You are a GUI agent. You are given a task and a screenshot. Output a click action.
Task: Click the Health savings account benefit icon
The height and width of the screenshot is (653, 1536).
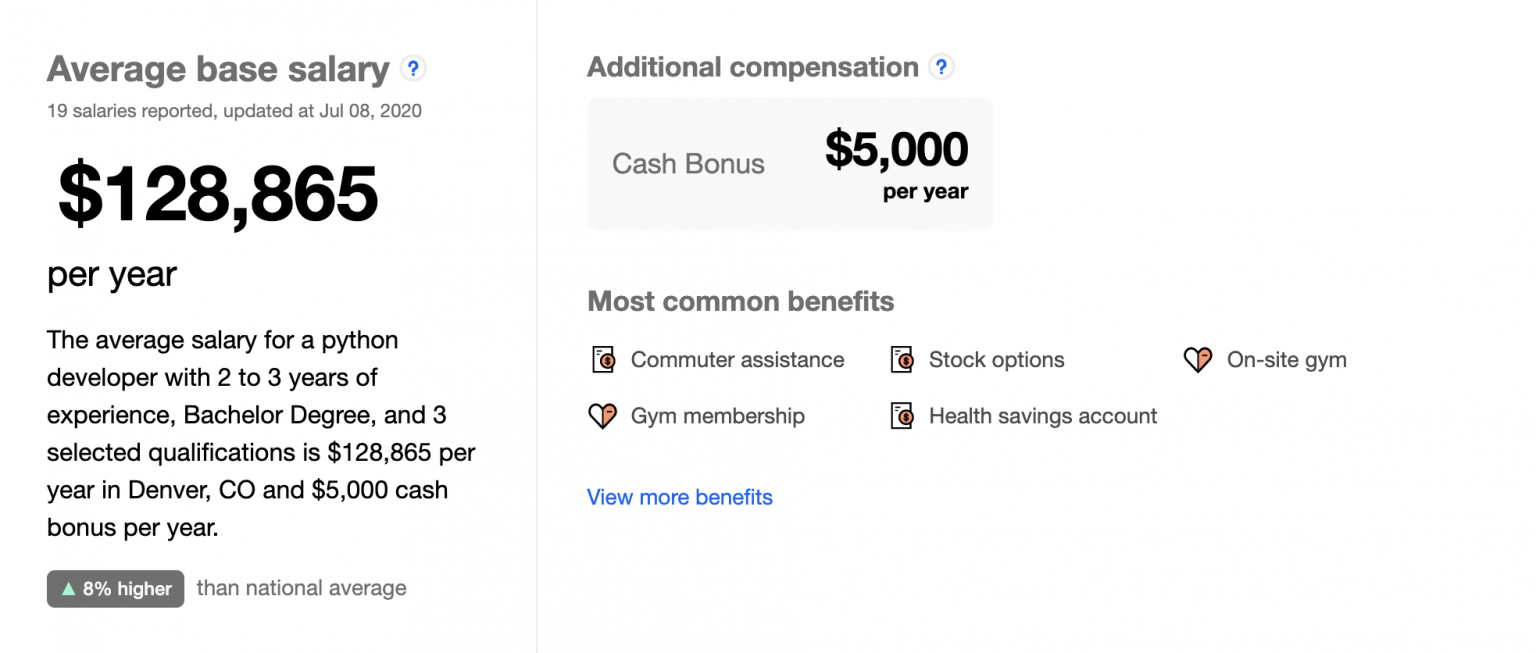click(902, 415)
